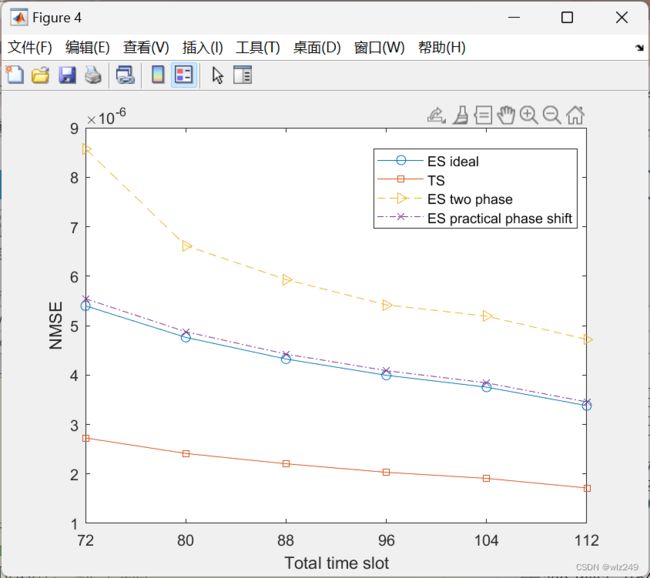Click the Link Plot toolbar icon
Screen dimensions: 650x578
(125, 75)
